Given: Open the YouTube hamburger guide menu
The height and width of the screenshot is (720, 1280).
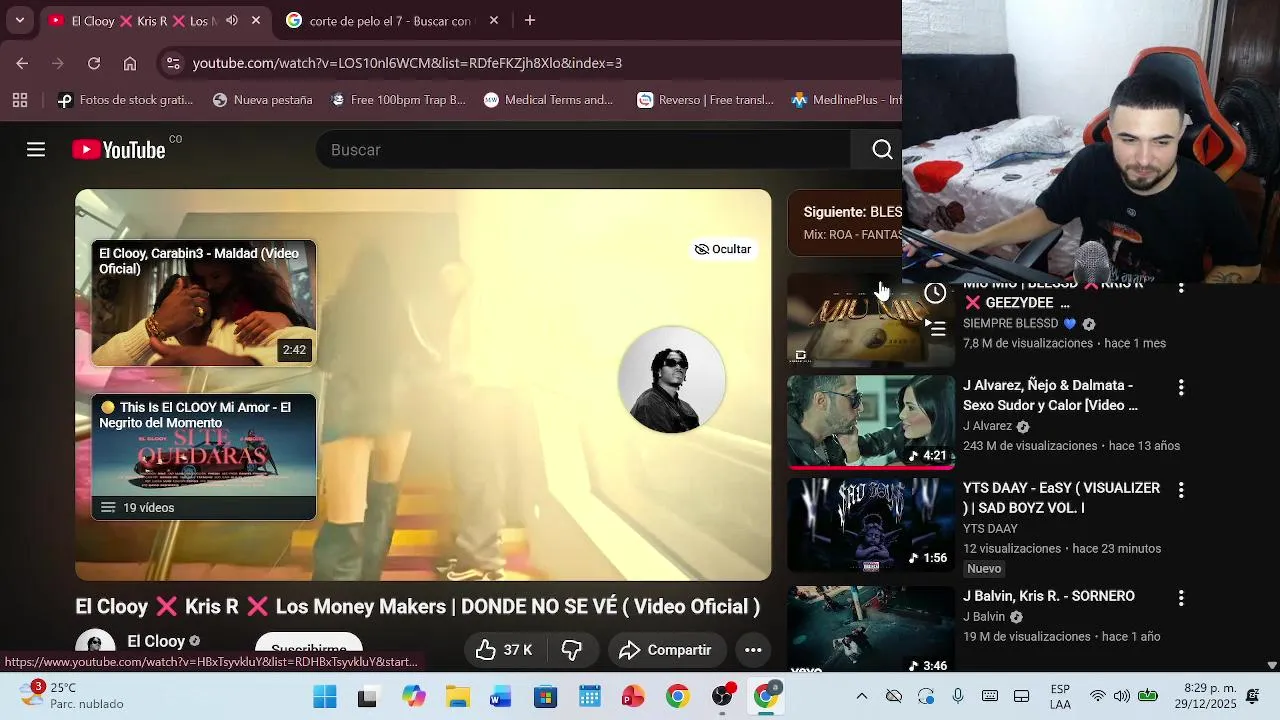Looking at the screenshot, I should [36, 150].
